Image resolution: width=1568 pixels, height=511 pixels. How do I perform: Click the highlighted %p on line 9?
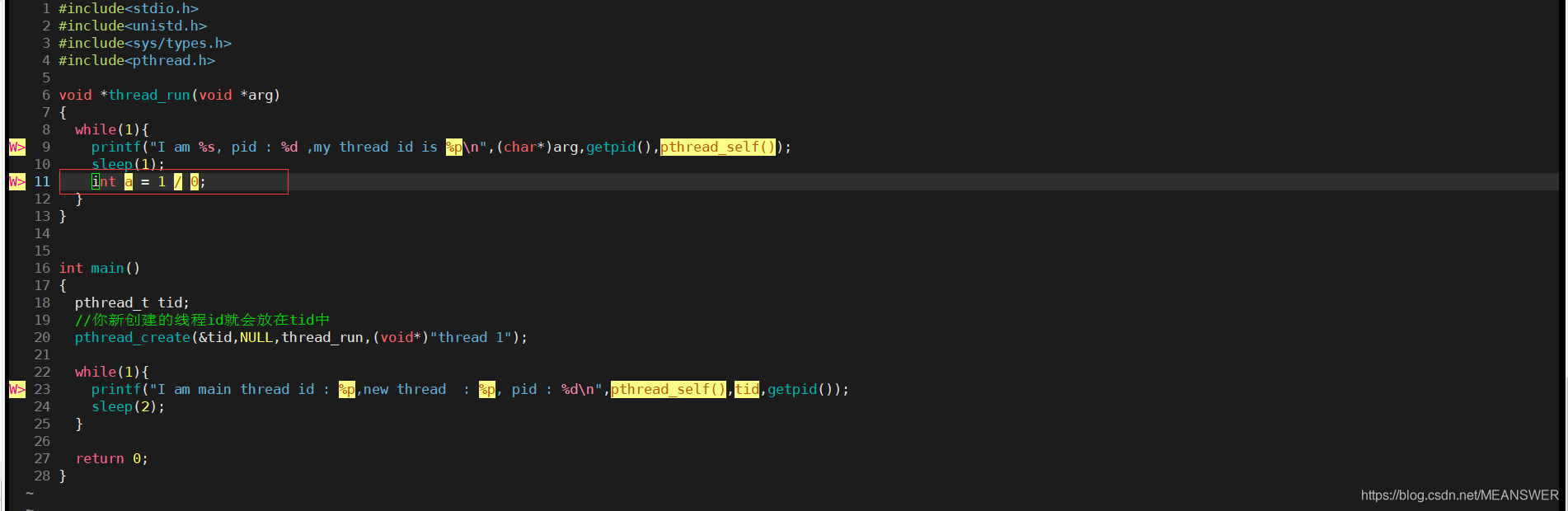[454, 147]
